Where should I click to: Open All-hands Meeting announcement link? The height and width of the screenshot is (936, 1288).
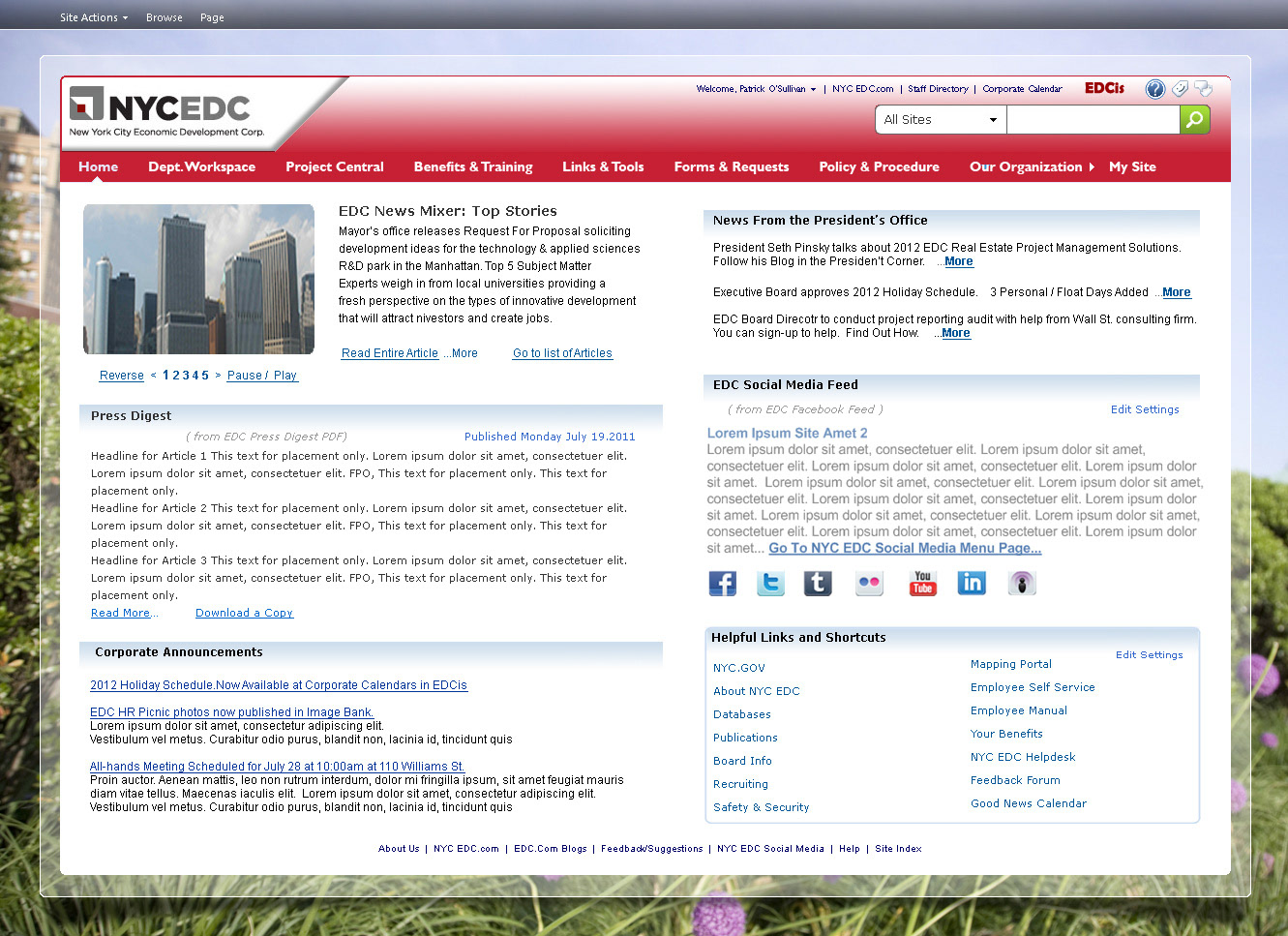277,767
